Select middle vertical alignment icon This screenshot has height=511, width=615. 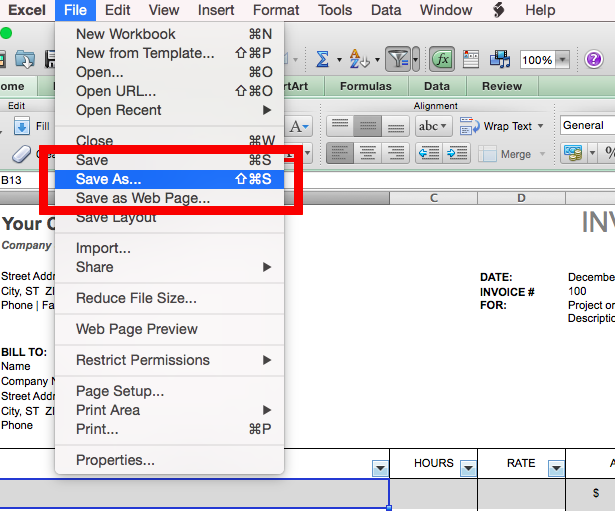[368, 126]
